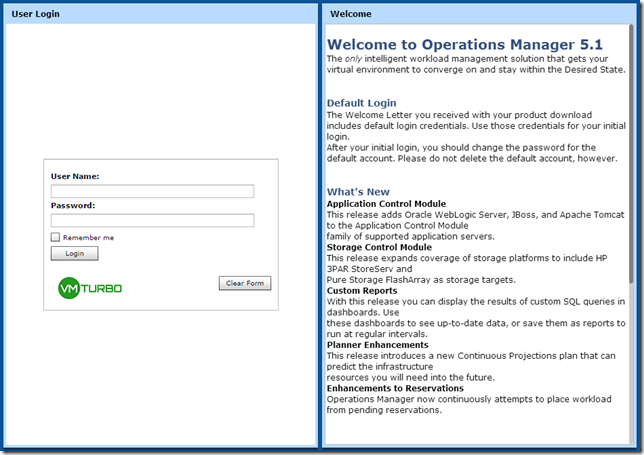The image size is (644, 455).
Task: Click the Storage Control Module heading
Action: (379, 247)
